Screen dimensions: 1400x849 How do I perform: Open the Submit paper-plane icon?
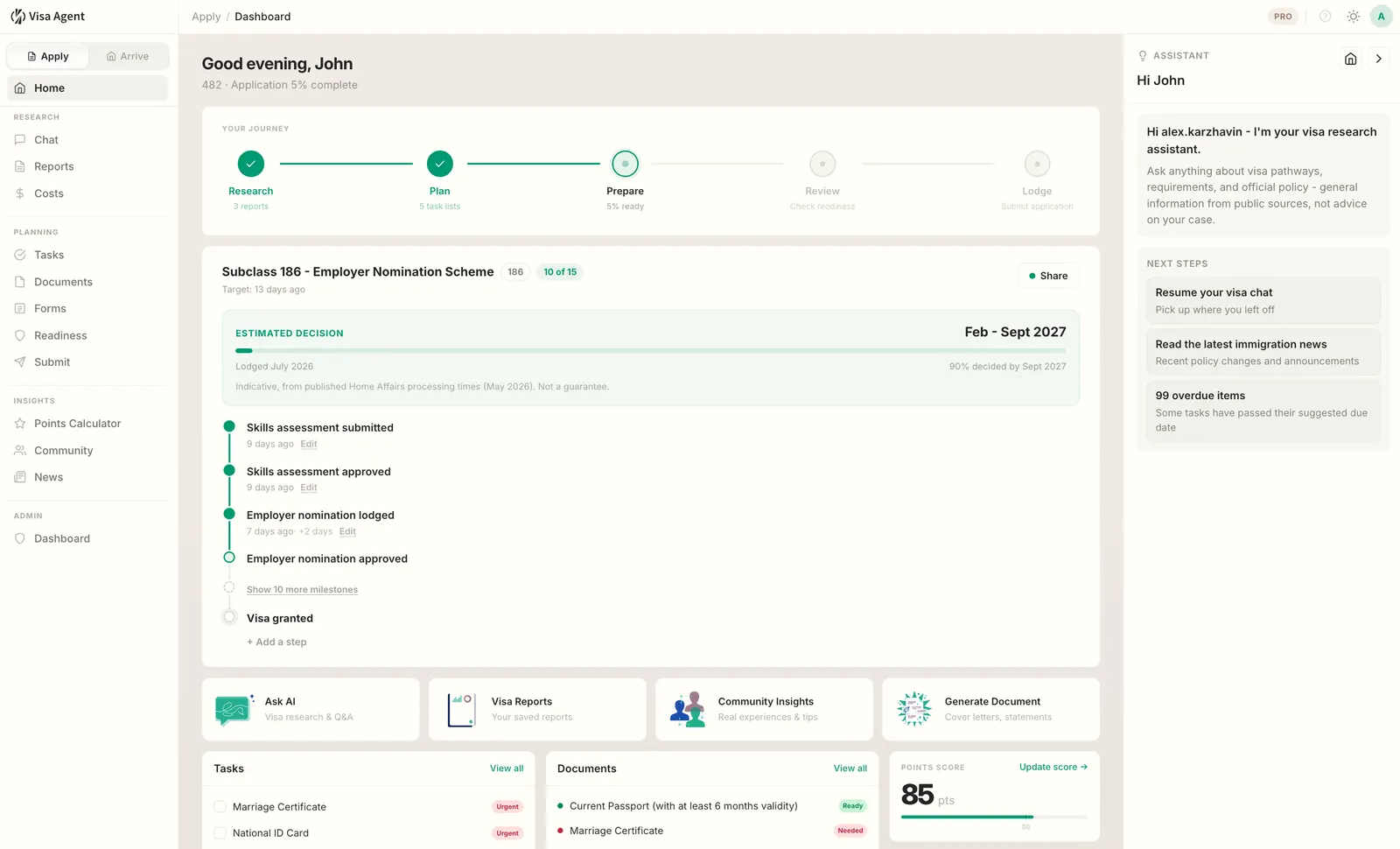tap(20, 361)
